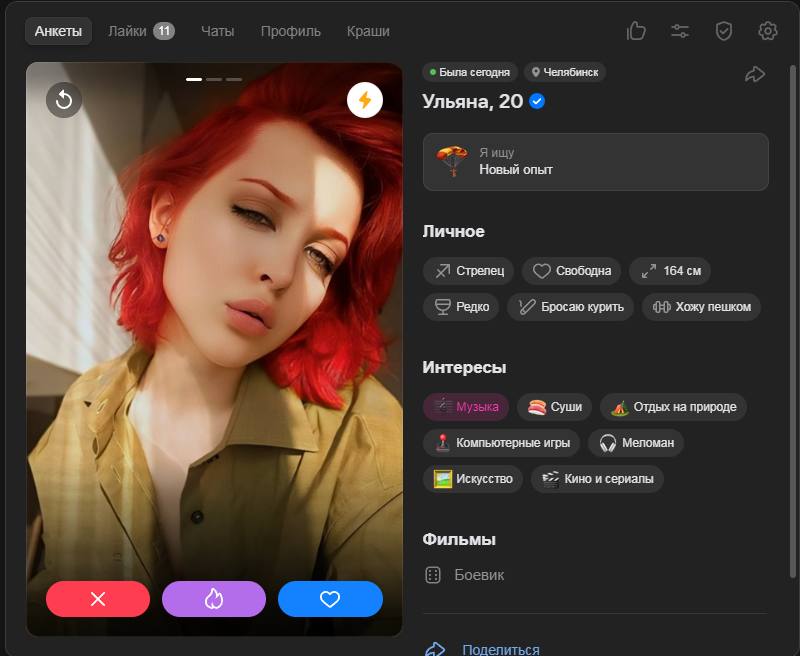Go to the Профиль tab
The image size is (800, 656).
(x=290, y=31)
